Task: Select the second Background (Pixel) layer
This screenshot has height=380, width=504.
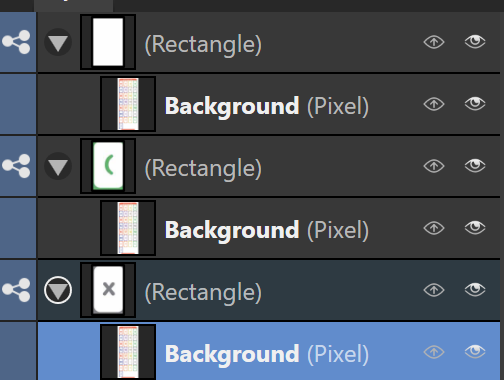Action: coord(268,228)
